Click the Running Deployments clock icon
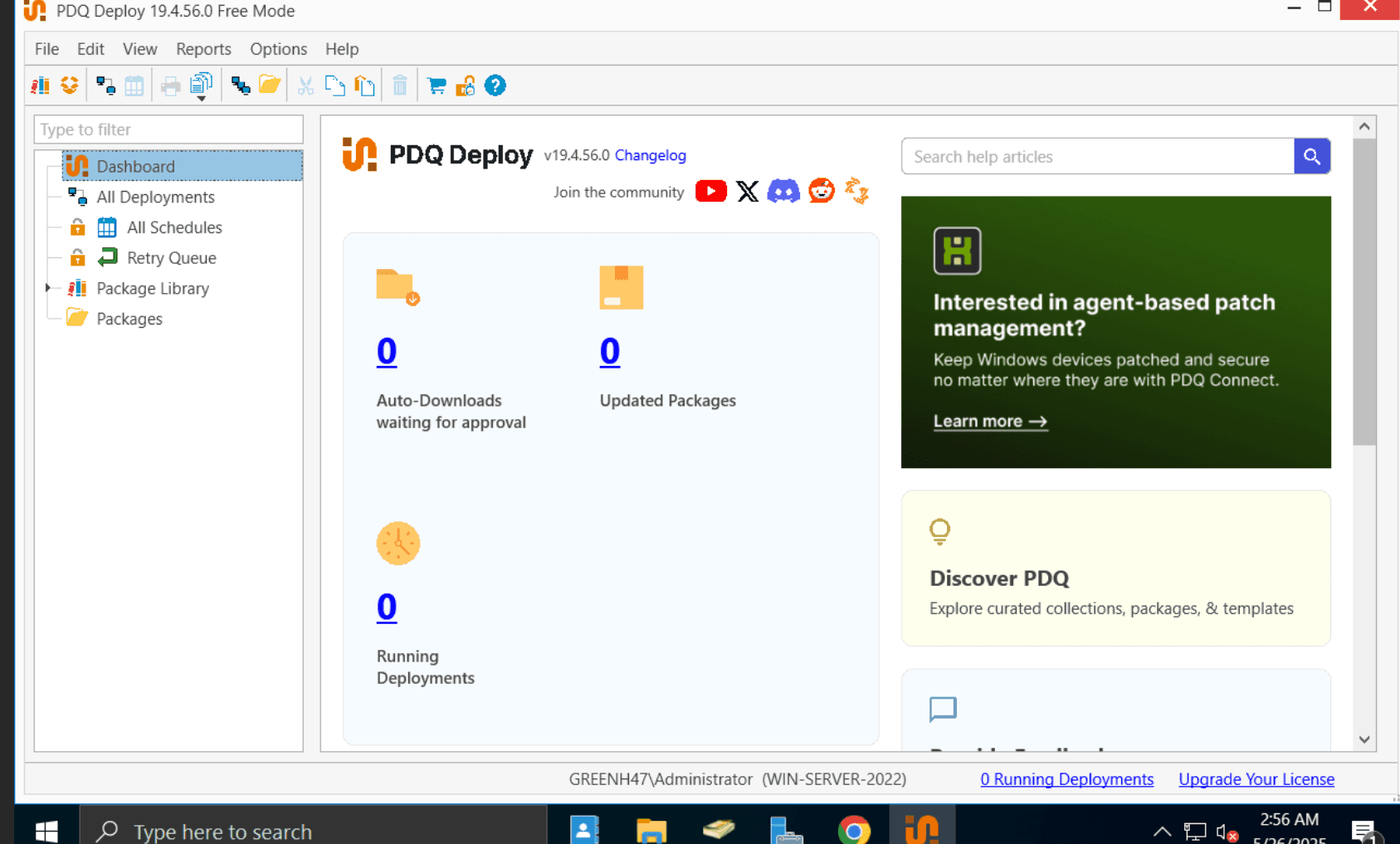The width and height of the screenshot is (1400, 844). (x=398, y=544)
